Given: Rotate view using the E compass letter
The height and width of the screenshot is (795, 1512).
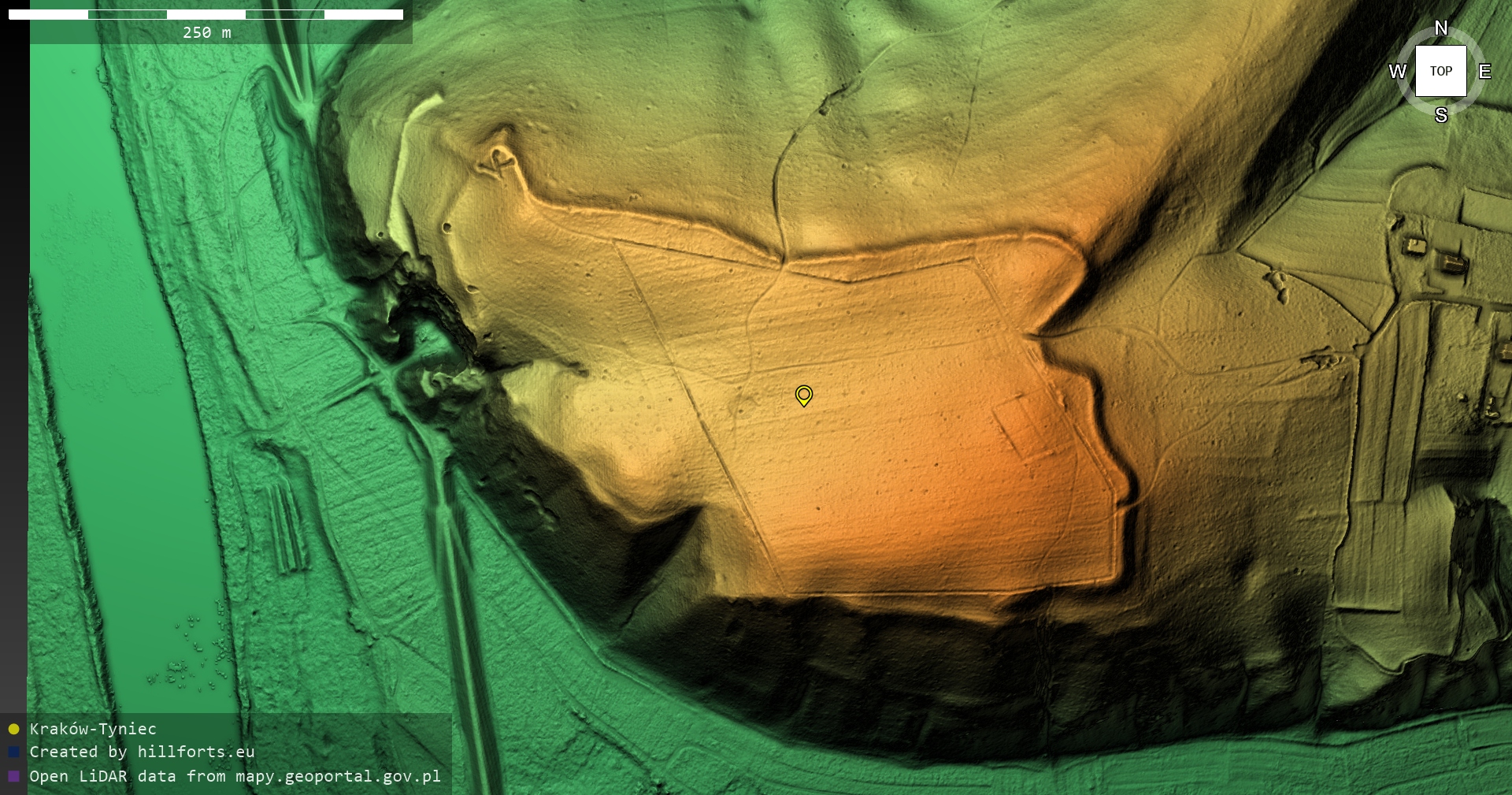Looking at the screenshot, I should tap(1484, 72).
